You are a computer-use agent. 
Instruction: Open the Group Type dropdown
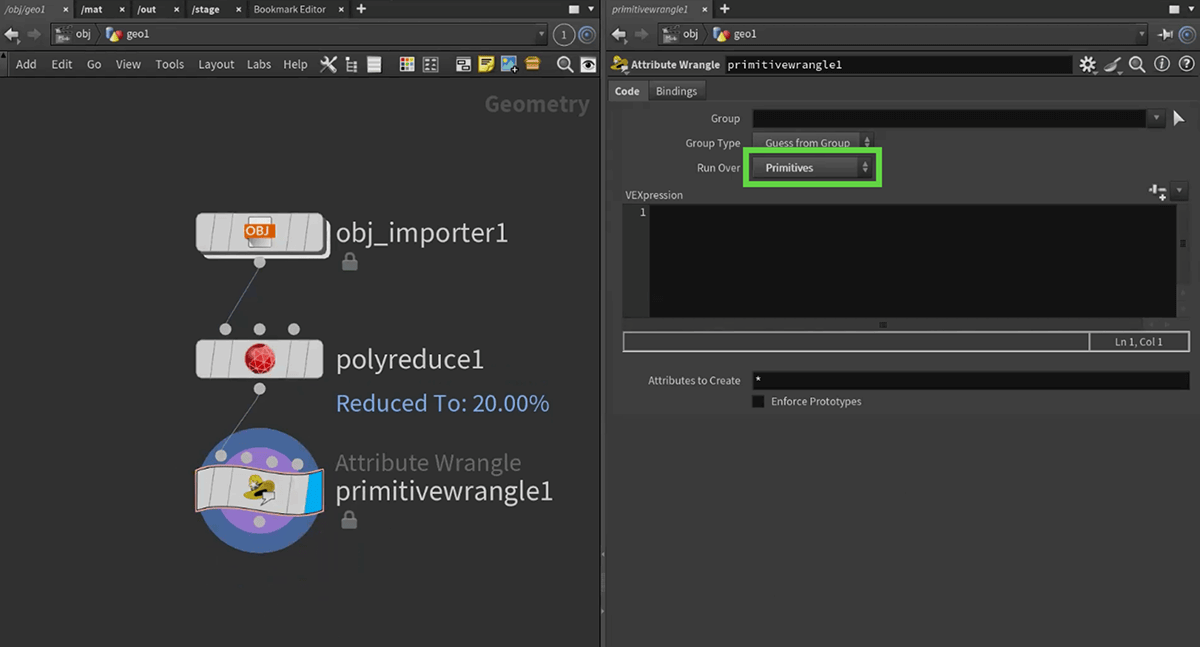(x=812, y=143)
